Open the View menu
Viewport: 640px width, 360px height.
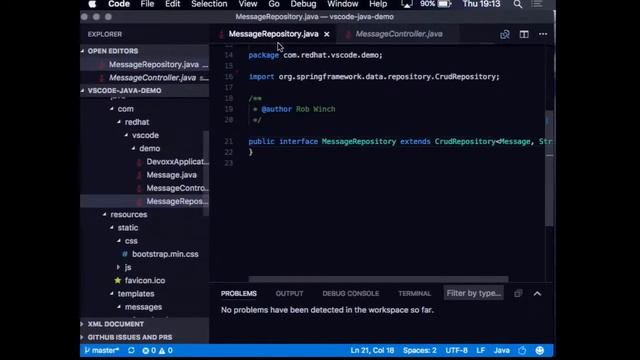(x=248, y=4)
